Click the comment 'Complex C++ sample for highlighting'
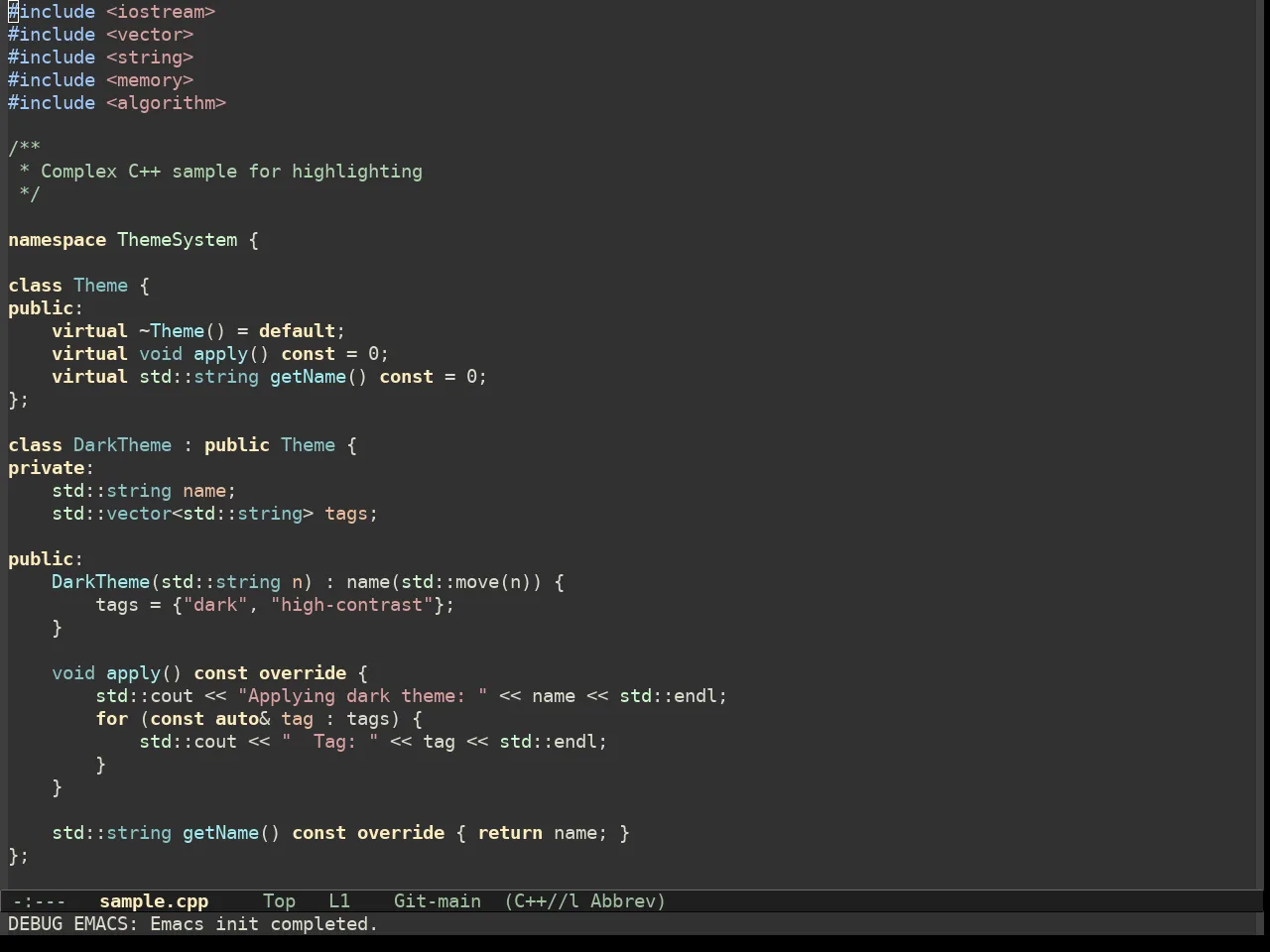This screenshot has height=952, width=1270. pyautogui.click(x=231, y=172)
